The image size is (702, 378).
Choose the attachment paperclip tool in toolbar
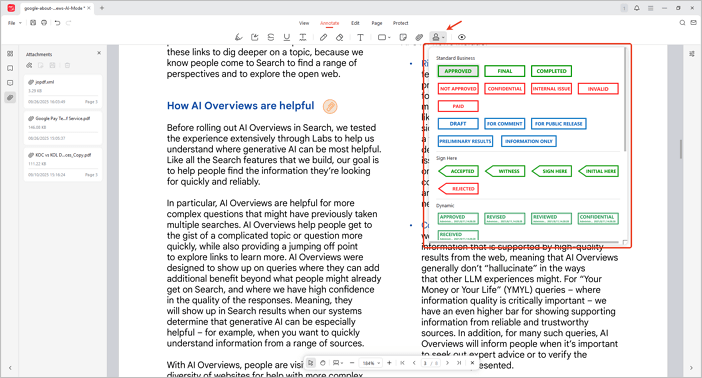point(419,38)
